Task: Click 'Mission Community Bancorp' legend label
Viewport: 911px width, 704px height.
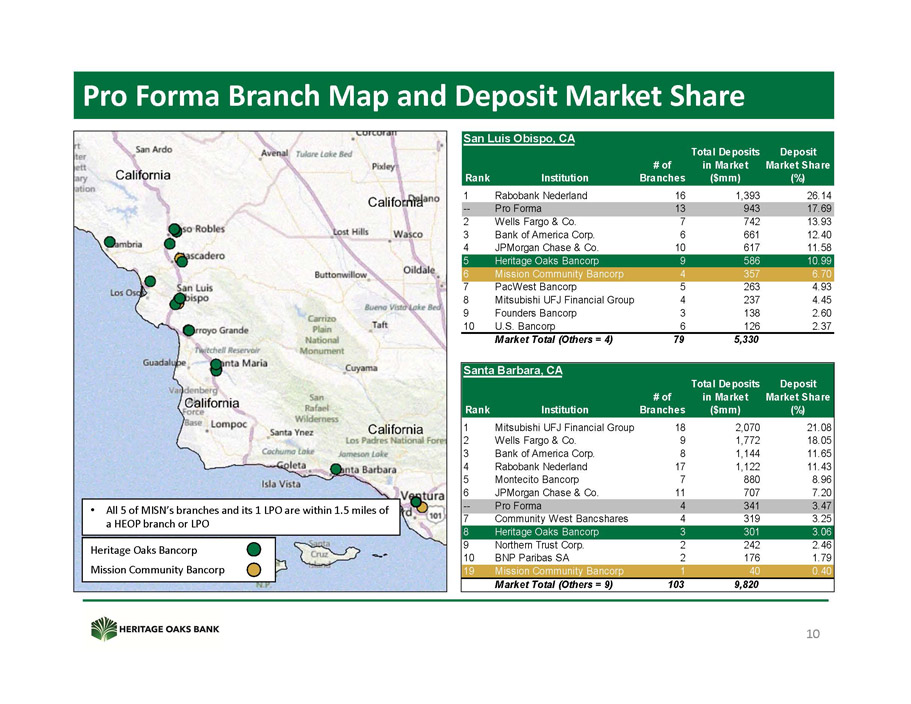Action: pos(157,570)
